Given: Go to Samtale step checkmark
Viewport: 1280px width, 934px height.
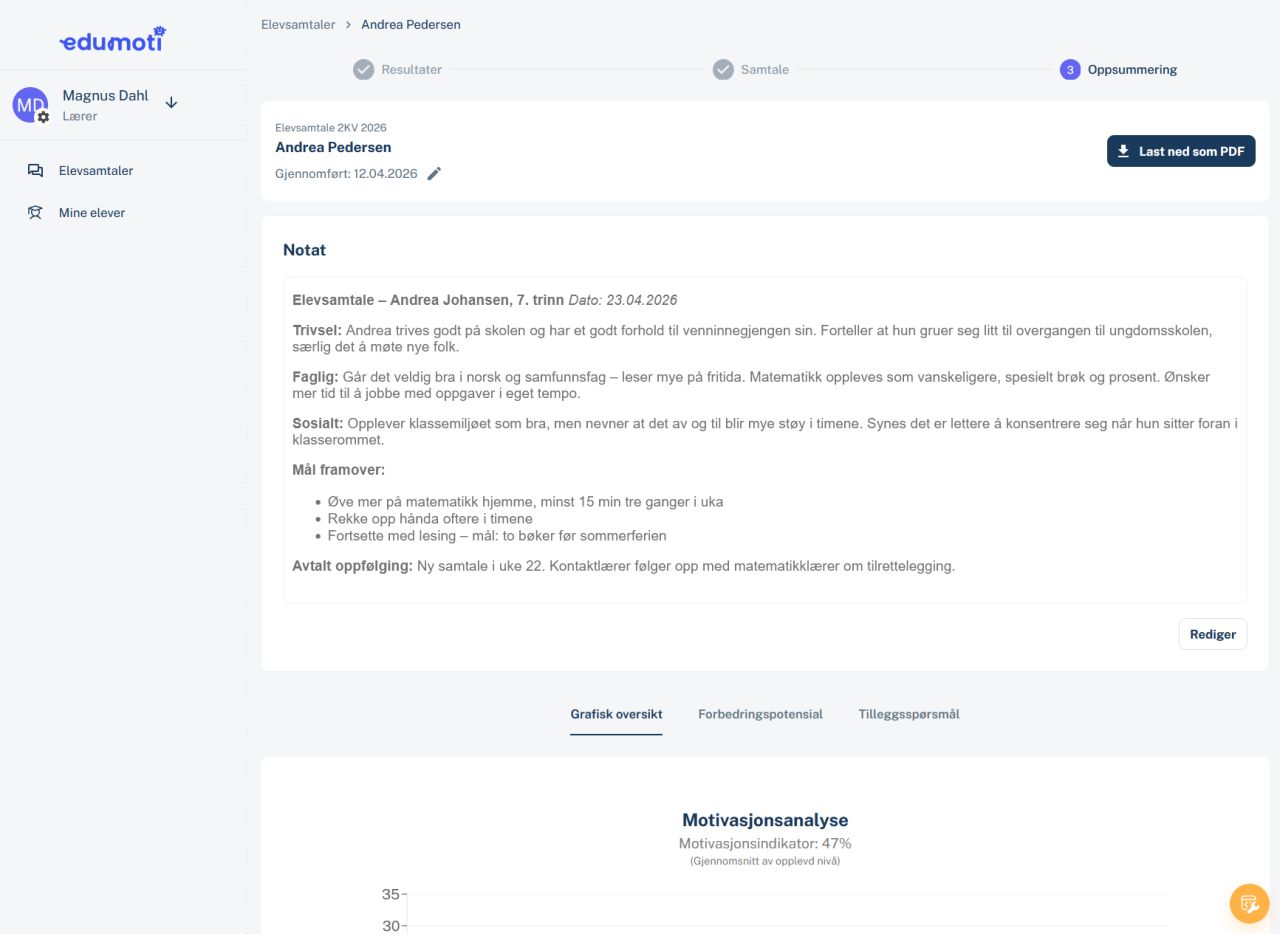Looking at the screenshot, I should point(723,70).
